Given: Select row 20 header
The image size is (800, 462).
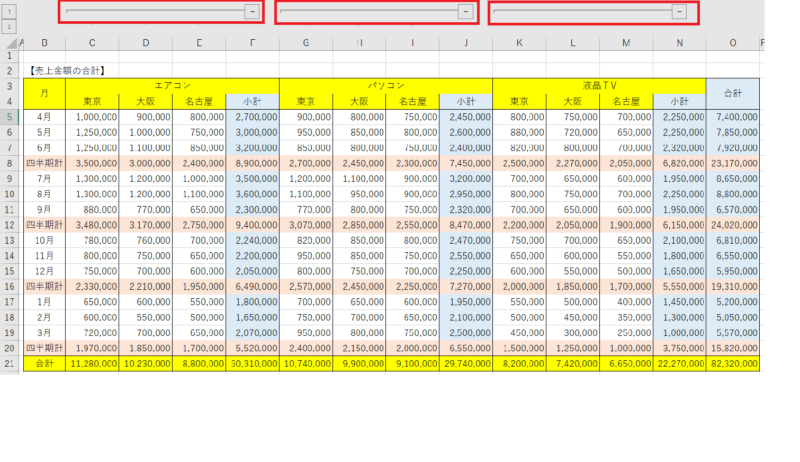Looking at the screenshot, I should 9,348.
